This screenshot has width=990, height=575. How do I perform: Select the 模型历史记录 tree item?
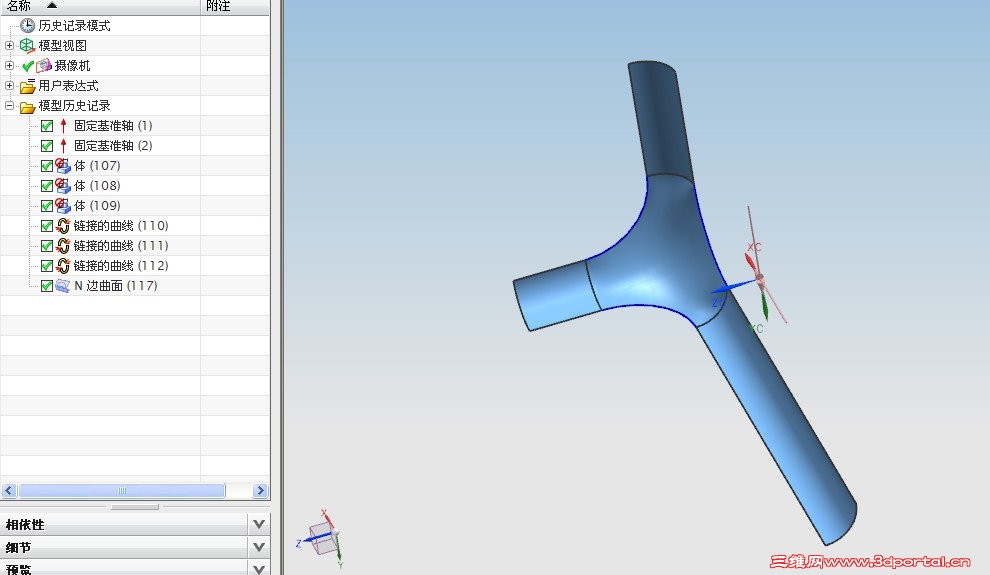point(75,105)
